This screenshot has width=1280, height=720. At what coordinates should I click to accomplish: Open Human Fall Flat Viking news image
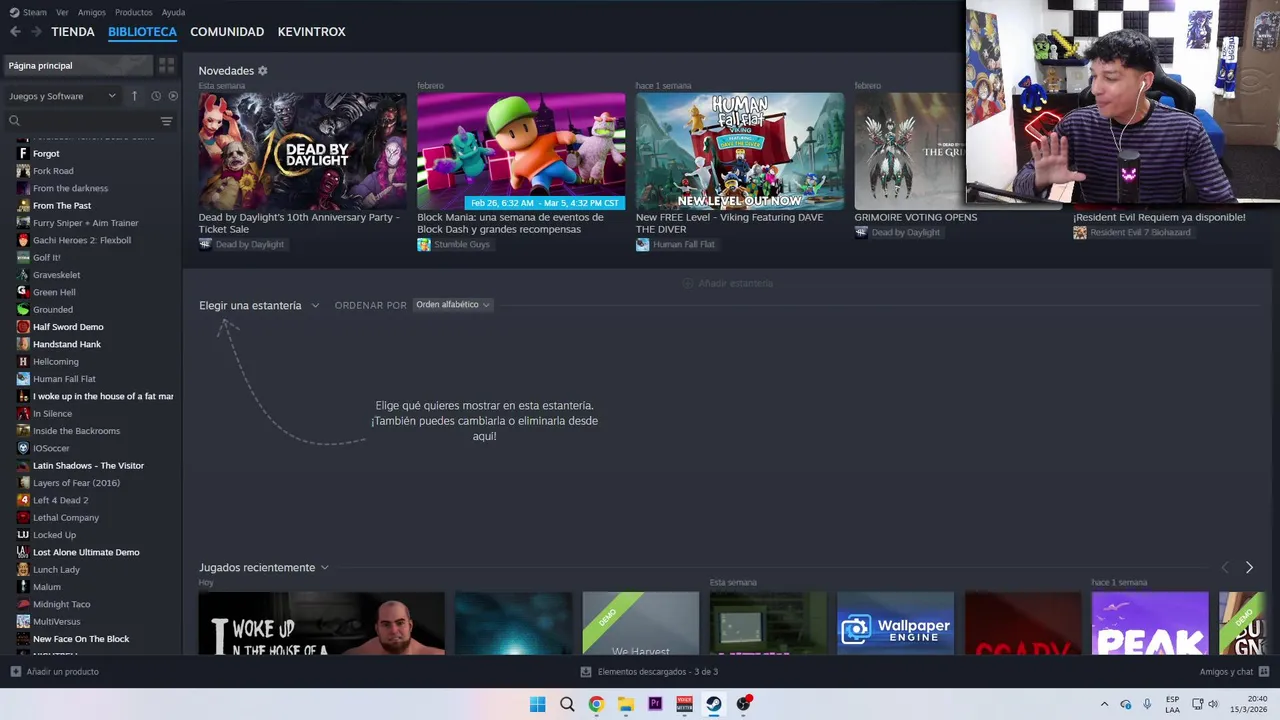740,151
